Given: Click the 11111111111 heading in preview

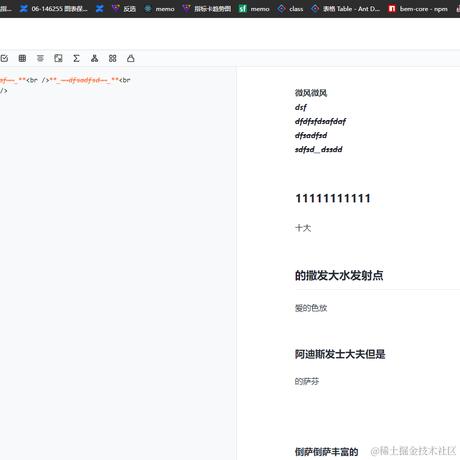Looking at the screenshot, I should (x=333, y=198).
